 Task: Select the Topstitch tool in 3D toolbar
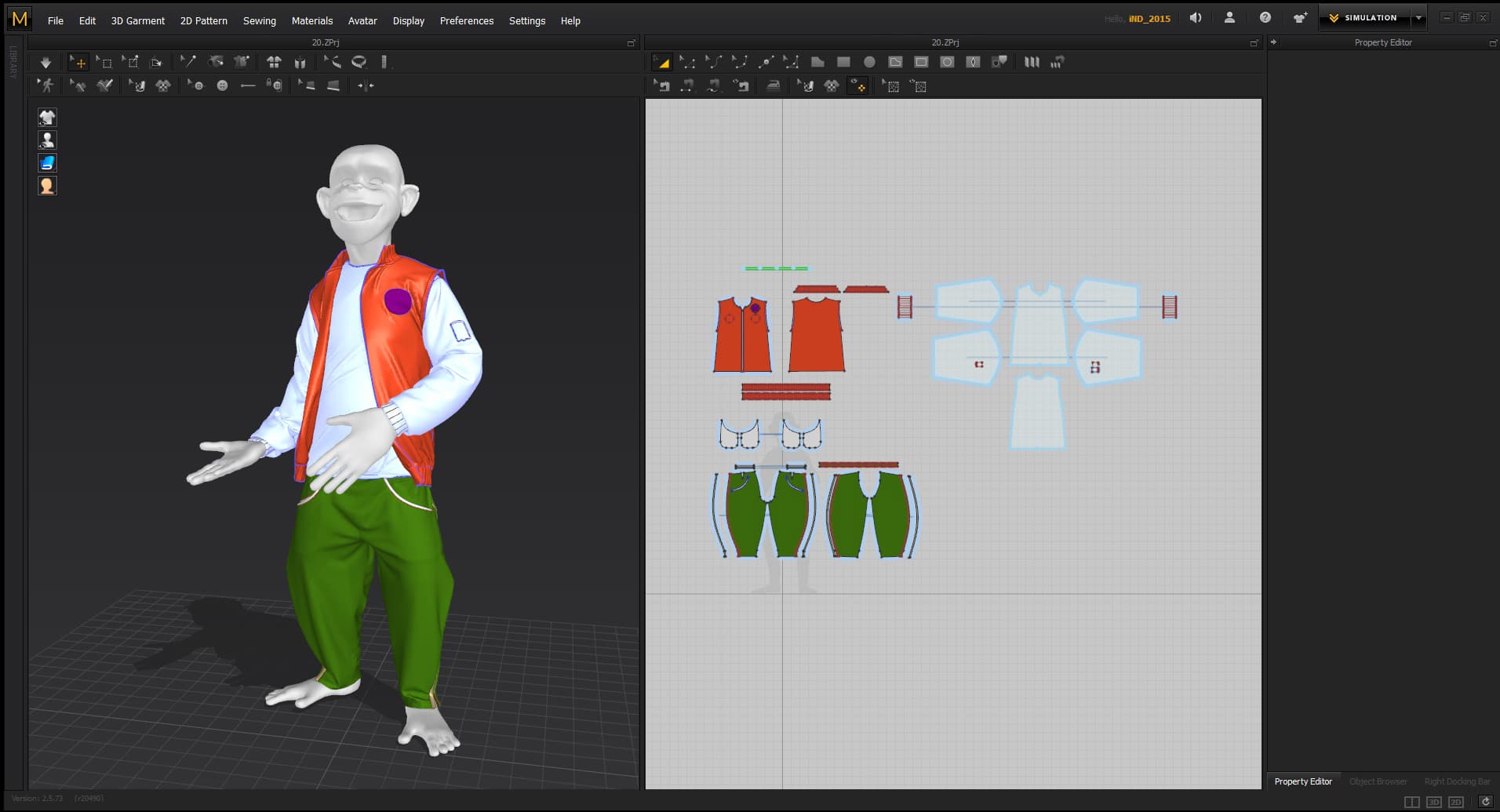(333, 86)
